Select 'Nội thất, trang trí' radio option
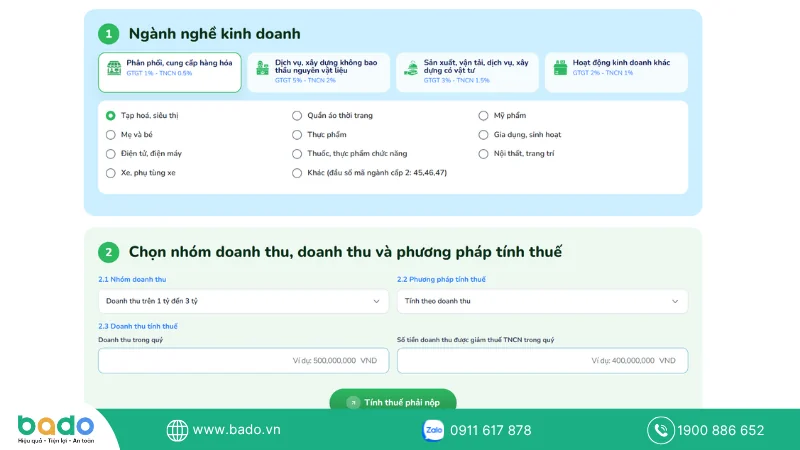The width and height of the screenshot is (800, 450). click(x=483, y=154)
